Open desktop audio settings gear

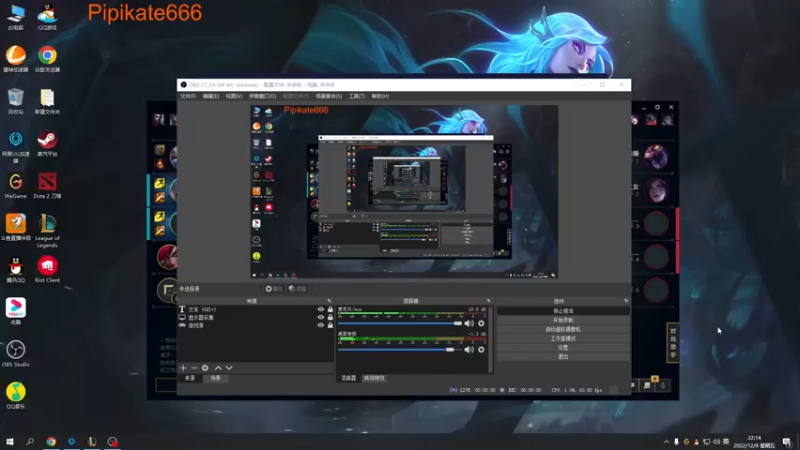tap(481, 349)
